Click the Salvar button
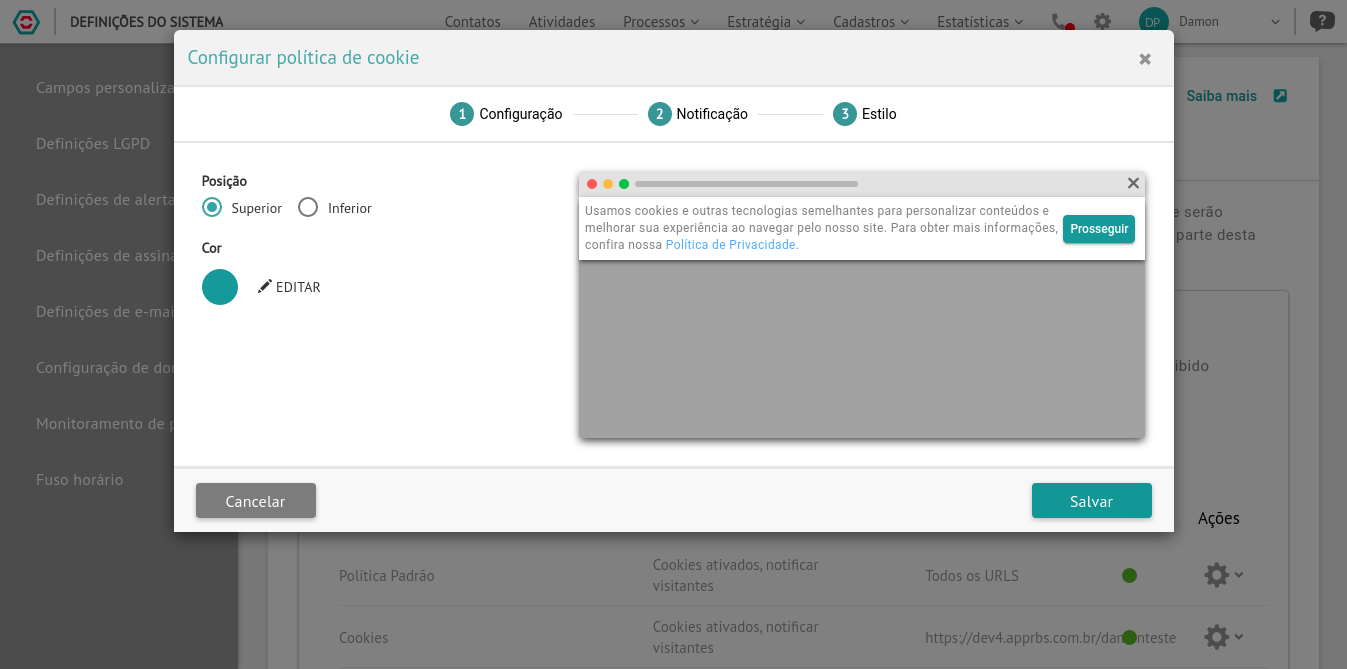The image size is (1347, 669). (1092, 501)
